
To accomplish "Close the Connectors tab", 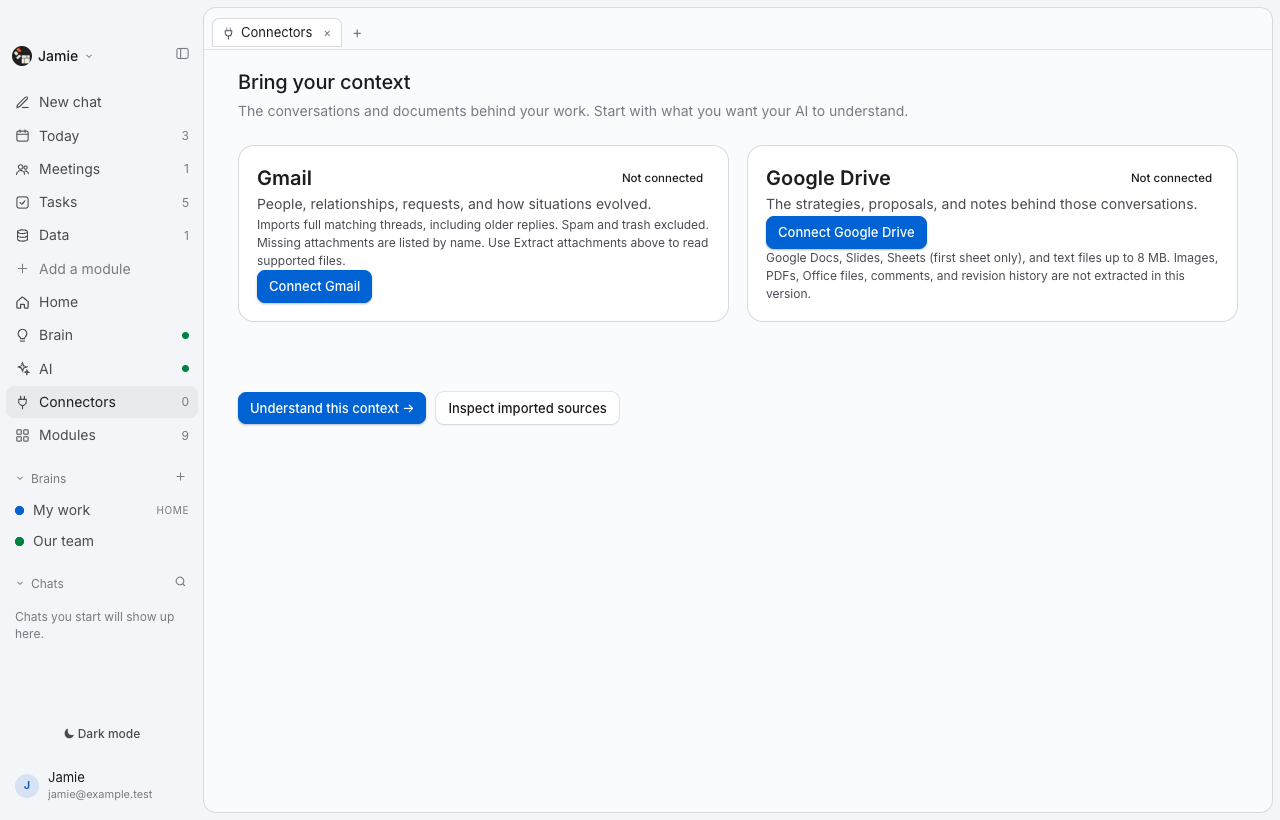I will click(327, 33).
